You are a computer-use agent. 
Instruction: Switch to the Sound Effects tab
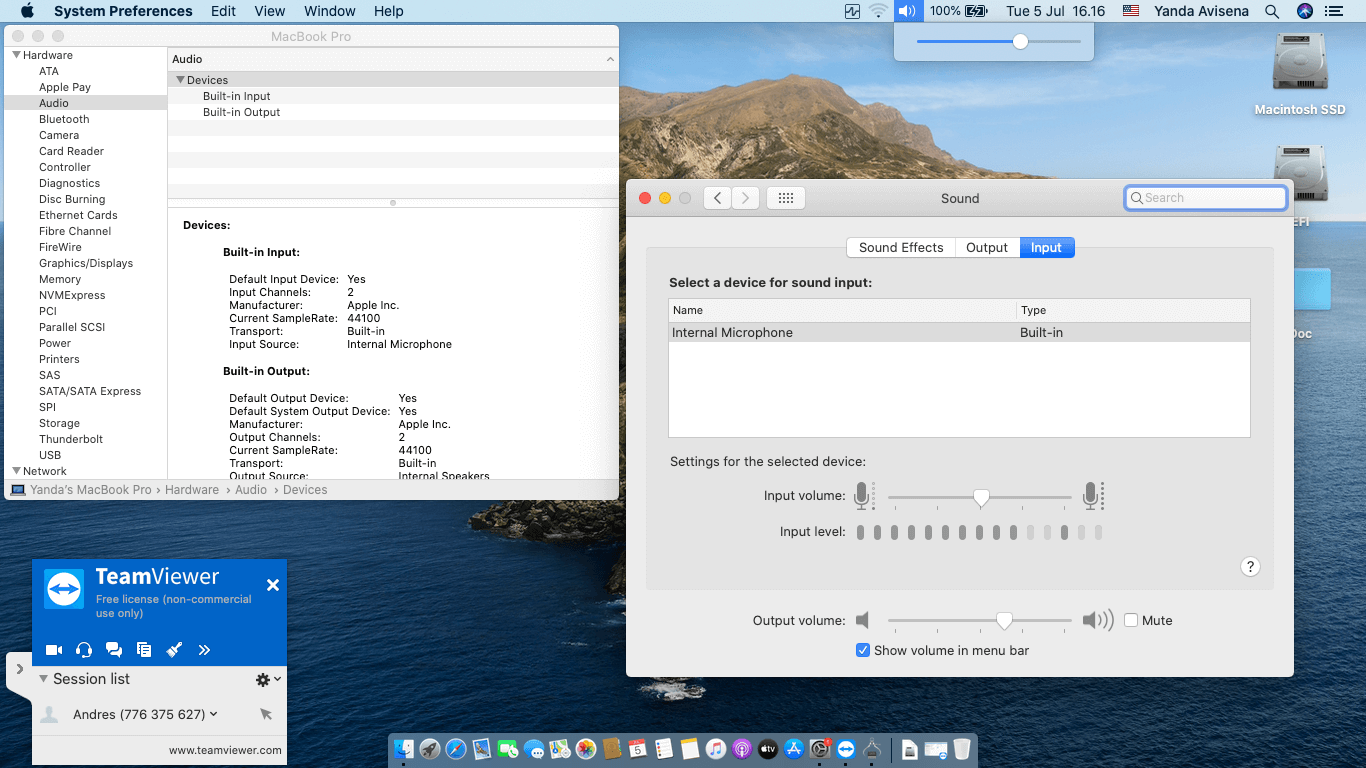tap(900, 248)
